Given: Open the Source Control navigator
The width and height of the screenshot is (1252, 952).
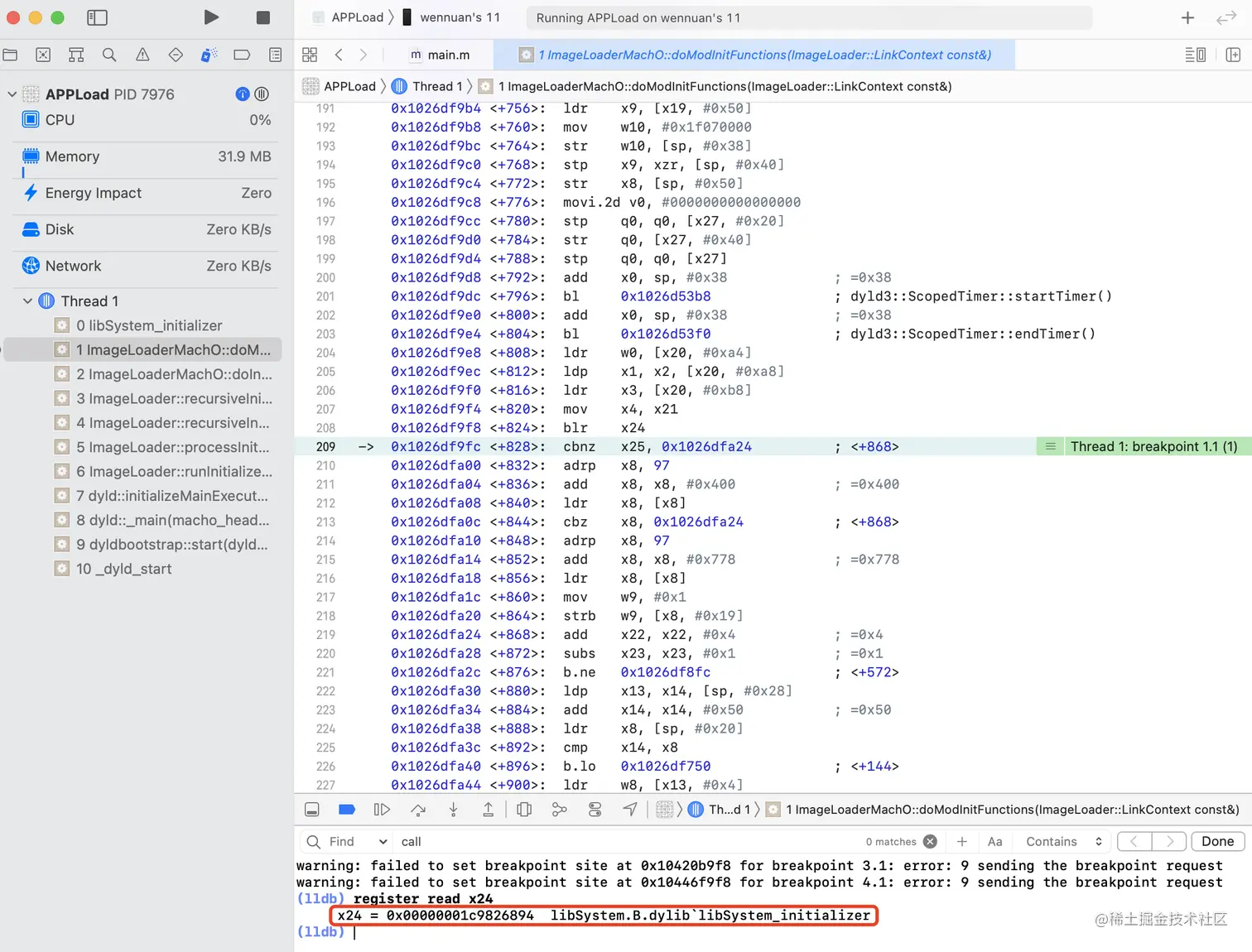Looking at the screenshot, I should point(43,55).
